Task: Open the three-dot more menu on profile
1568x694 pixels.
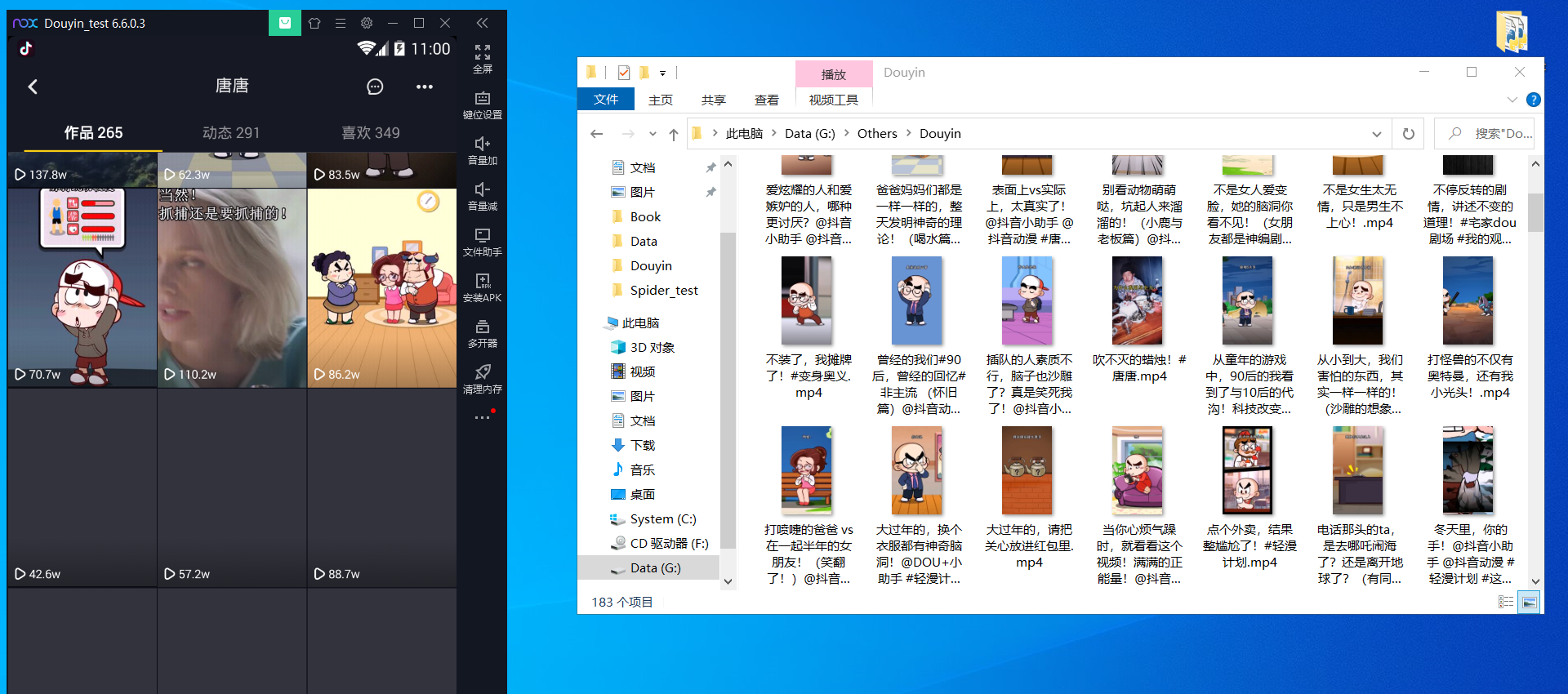Action: [x=425, y=87]
